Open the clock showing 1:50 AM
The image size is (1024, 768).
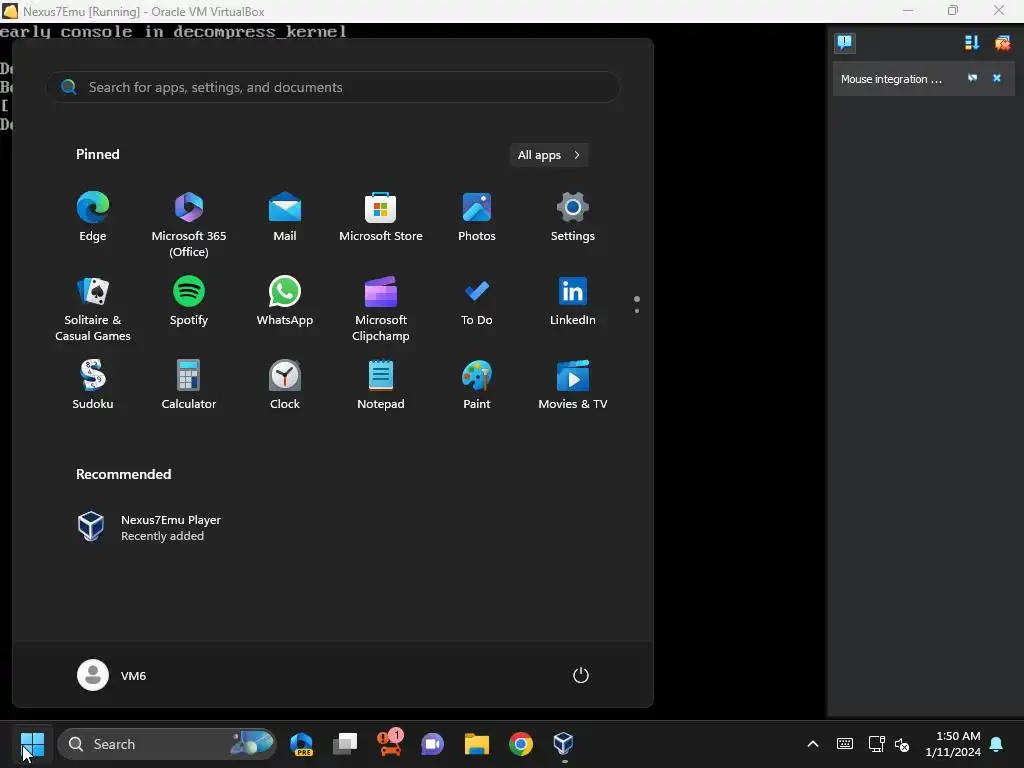[952, 744]
